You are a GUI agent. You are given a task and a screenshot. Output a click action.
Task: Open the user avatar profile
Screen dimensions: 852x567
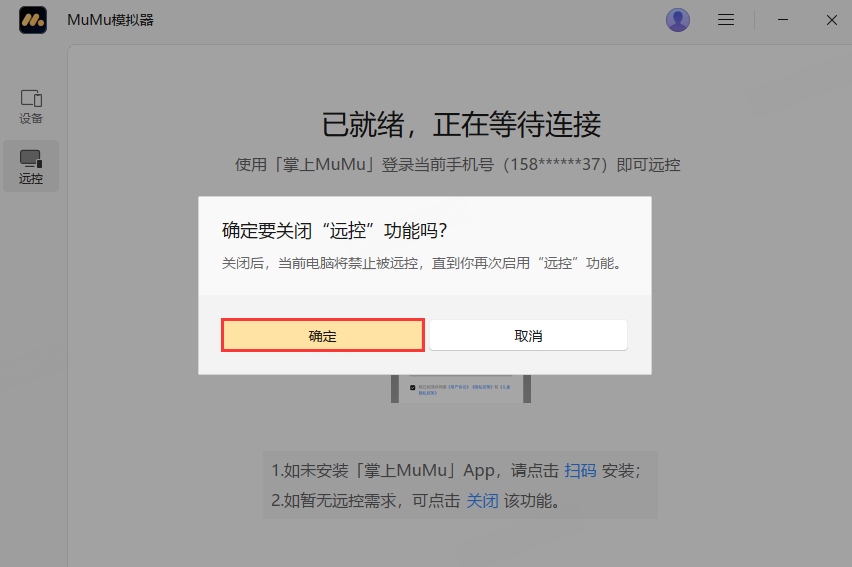pos(678,20)
